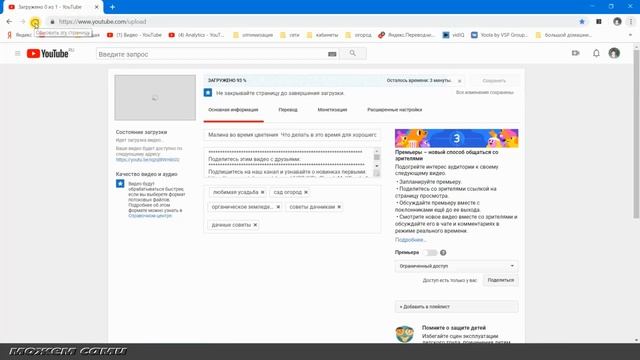Image resolution: width=640 pixels, height=360 pixels.
Task: Open the большой домашн... bookmarks folder
Action: click(563, 35)
